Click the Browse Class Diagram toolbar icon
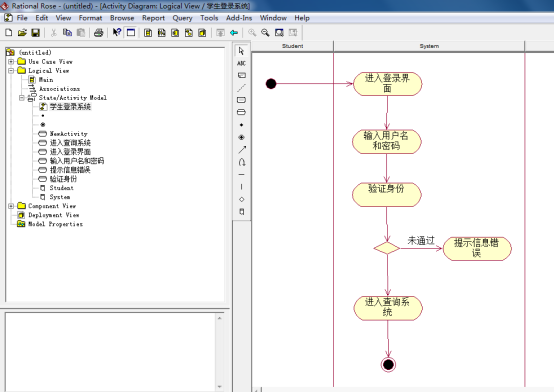This screenshot has width=554, height=392. tap(148, 33)
